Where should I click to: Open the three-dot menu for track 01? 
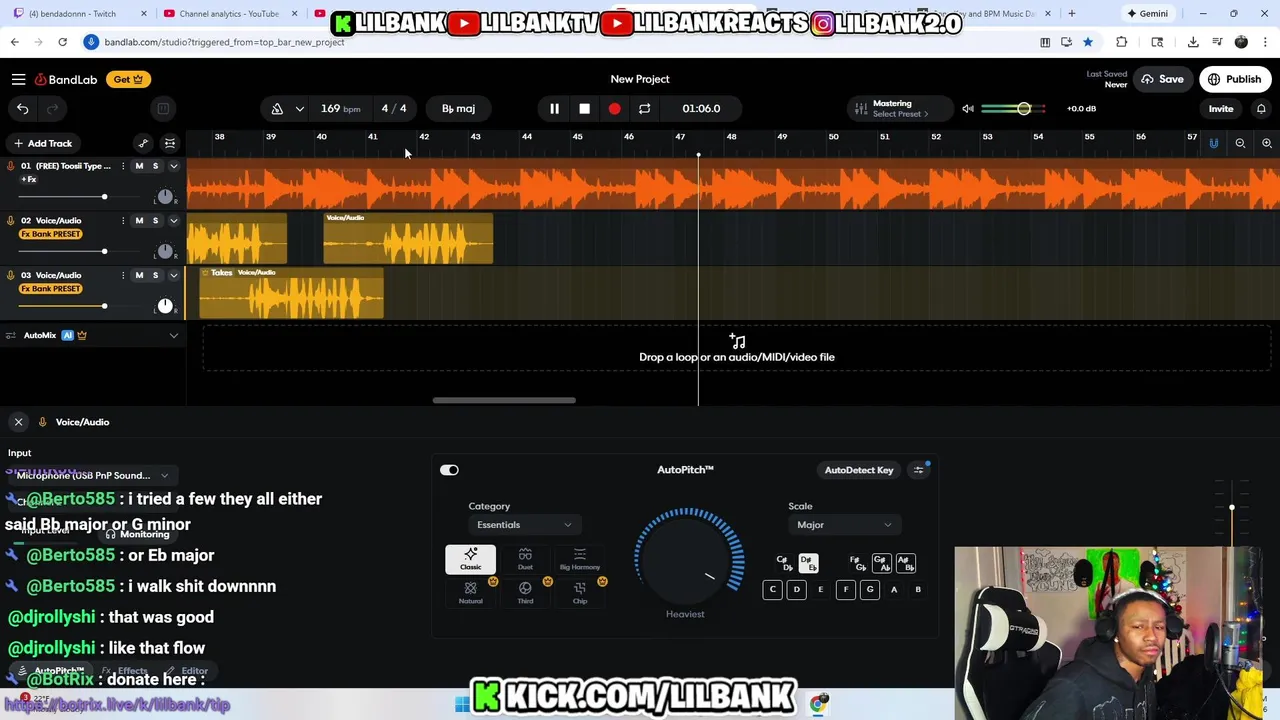coord(123,166)
